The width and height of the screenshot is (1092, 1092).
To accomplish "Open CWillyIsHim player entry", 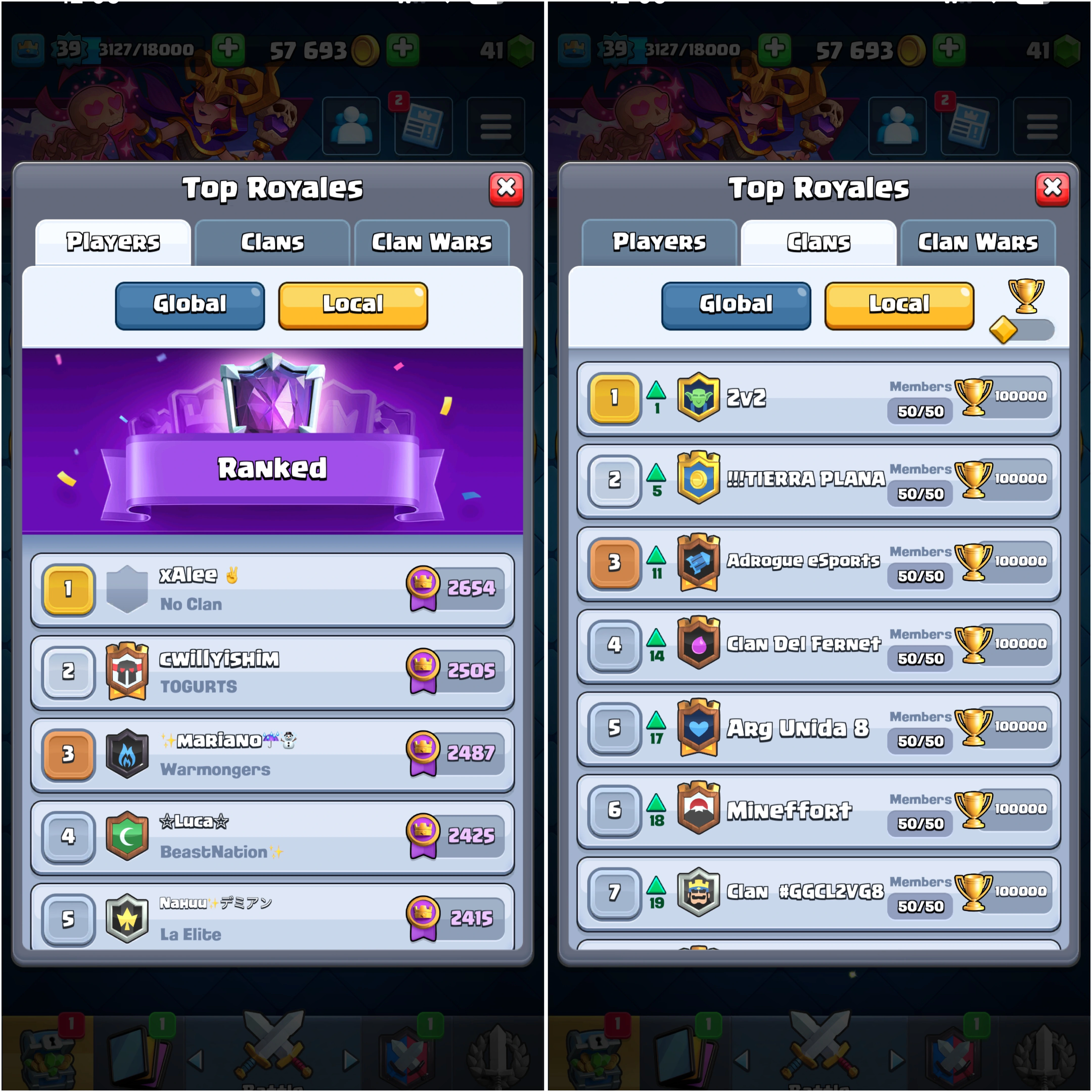I will pyautogui.click(x=272, y=673).
